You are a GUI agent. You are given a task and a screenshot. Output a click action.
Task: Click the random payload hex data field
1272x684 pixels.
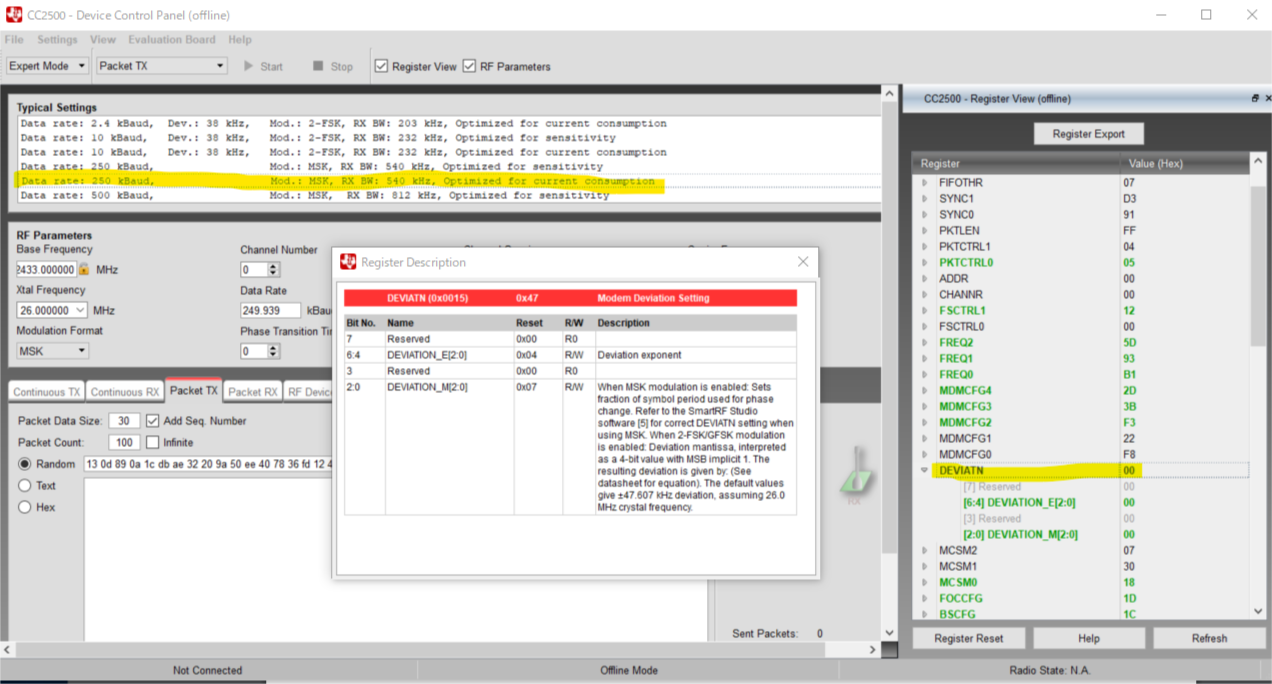point(208,464)
